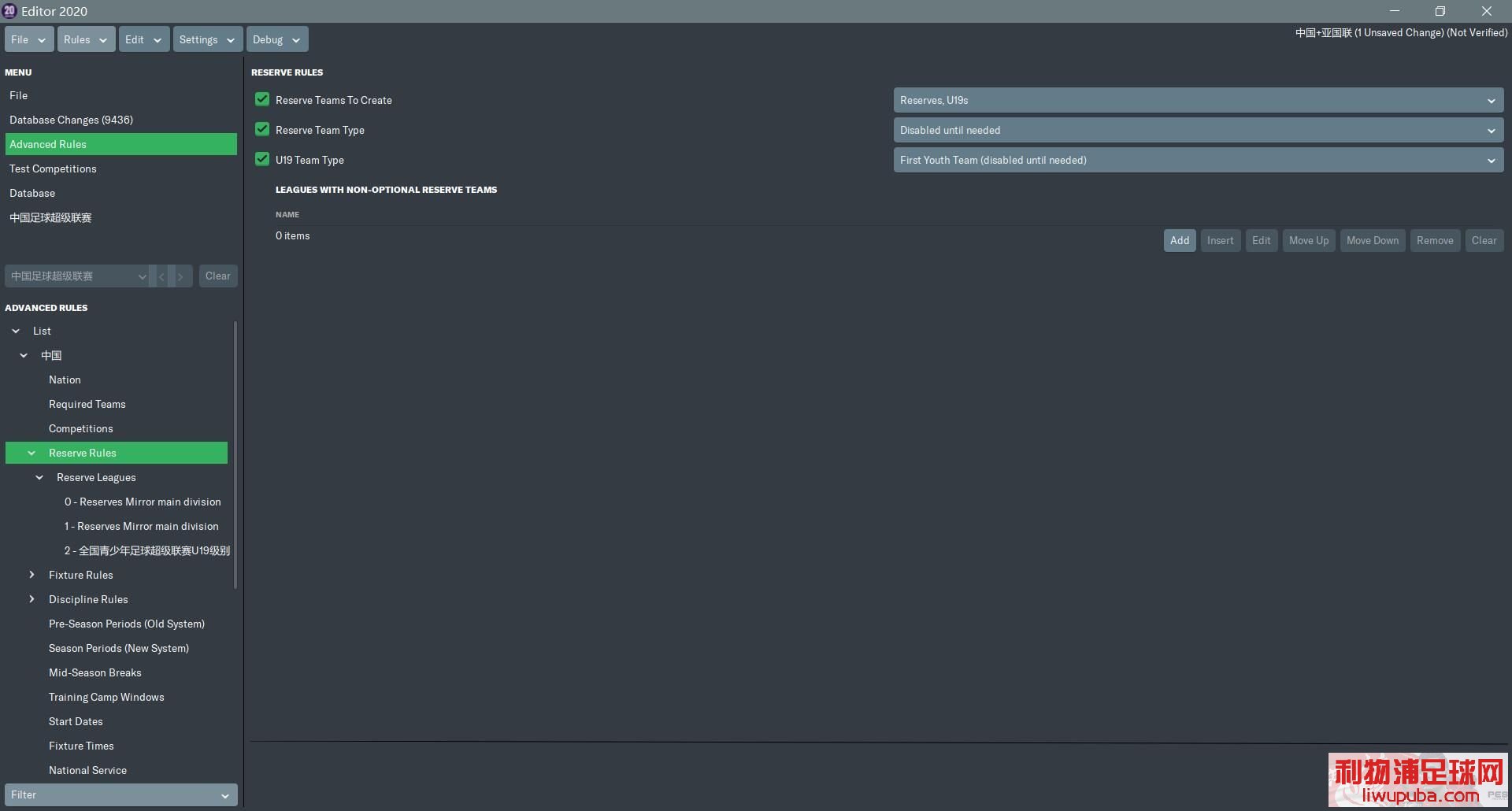Toggle the Reserve Team Type checkbox
The image size is (1512, 811).
coord(262,130)
